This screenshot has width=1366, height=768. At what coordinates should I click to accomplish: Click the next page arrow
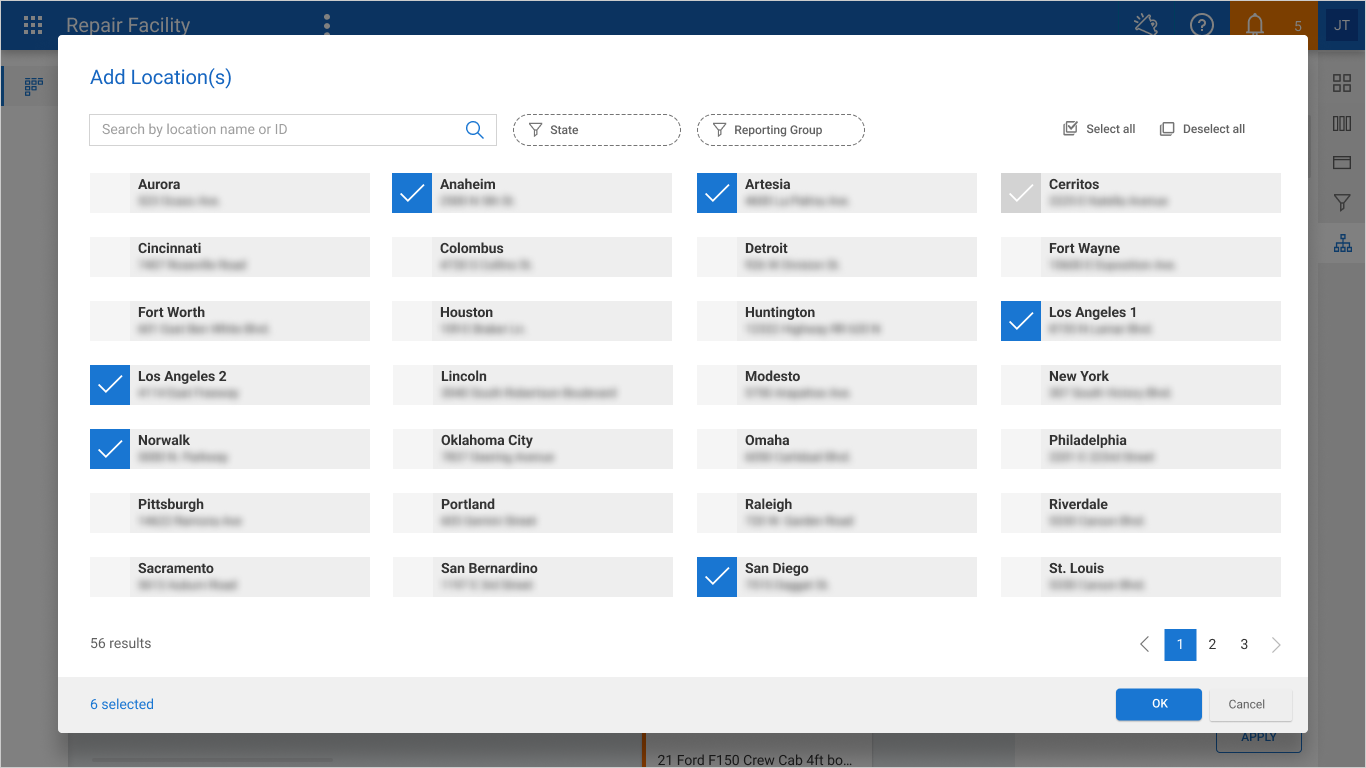[x=1276, y=644]
